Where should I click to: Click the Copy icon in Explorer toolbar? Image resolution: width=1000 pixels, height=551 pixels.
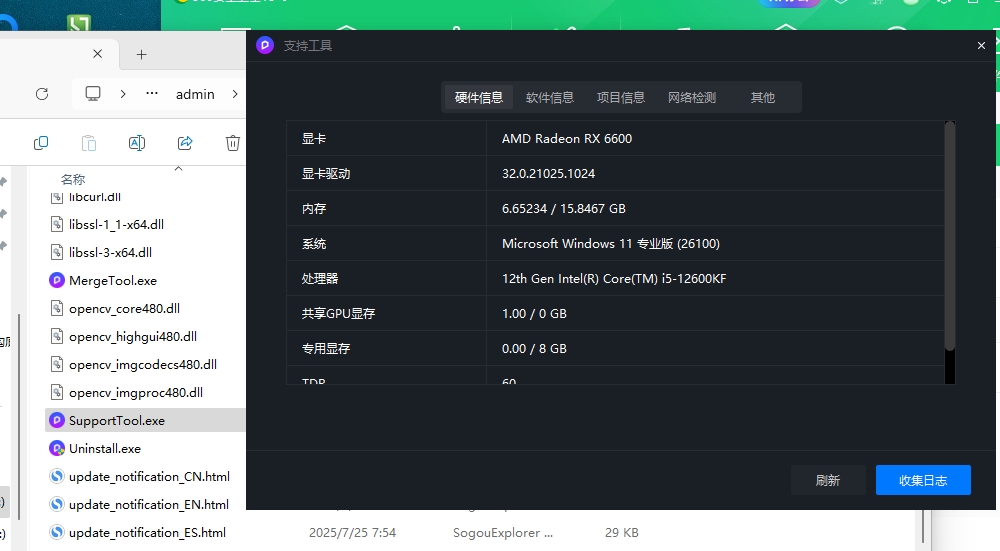41,143
